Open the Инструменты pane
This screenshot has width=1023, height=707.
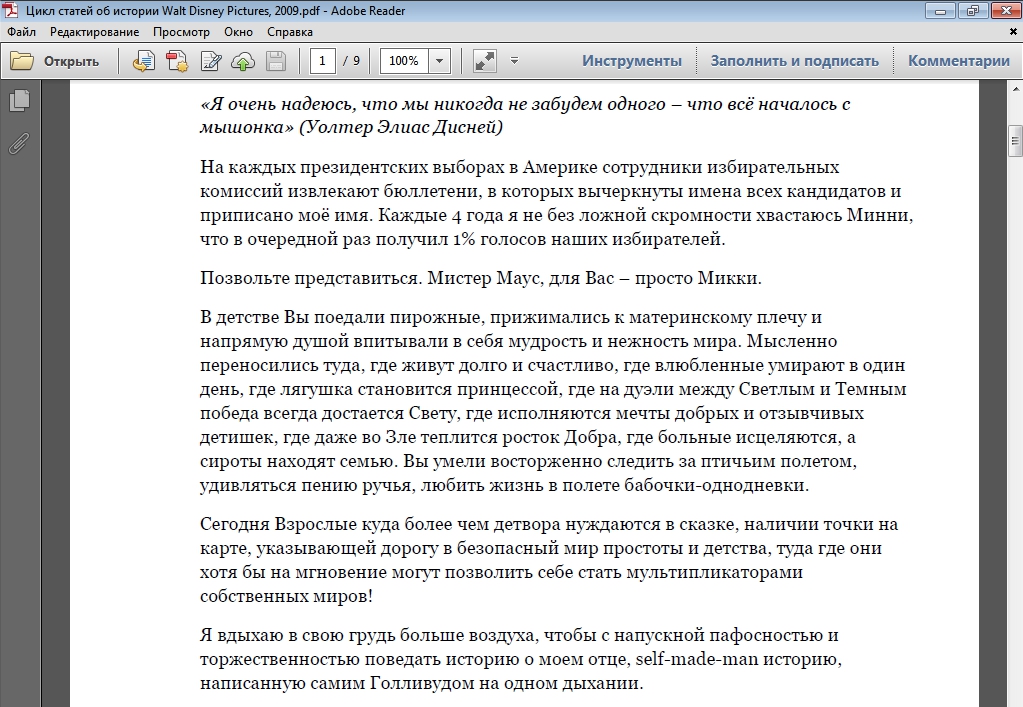pyautogui.click(x=632, y=61)
